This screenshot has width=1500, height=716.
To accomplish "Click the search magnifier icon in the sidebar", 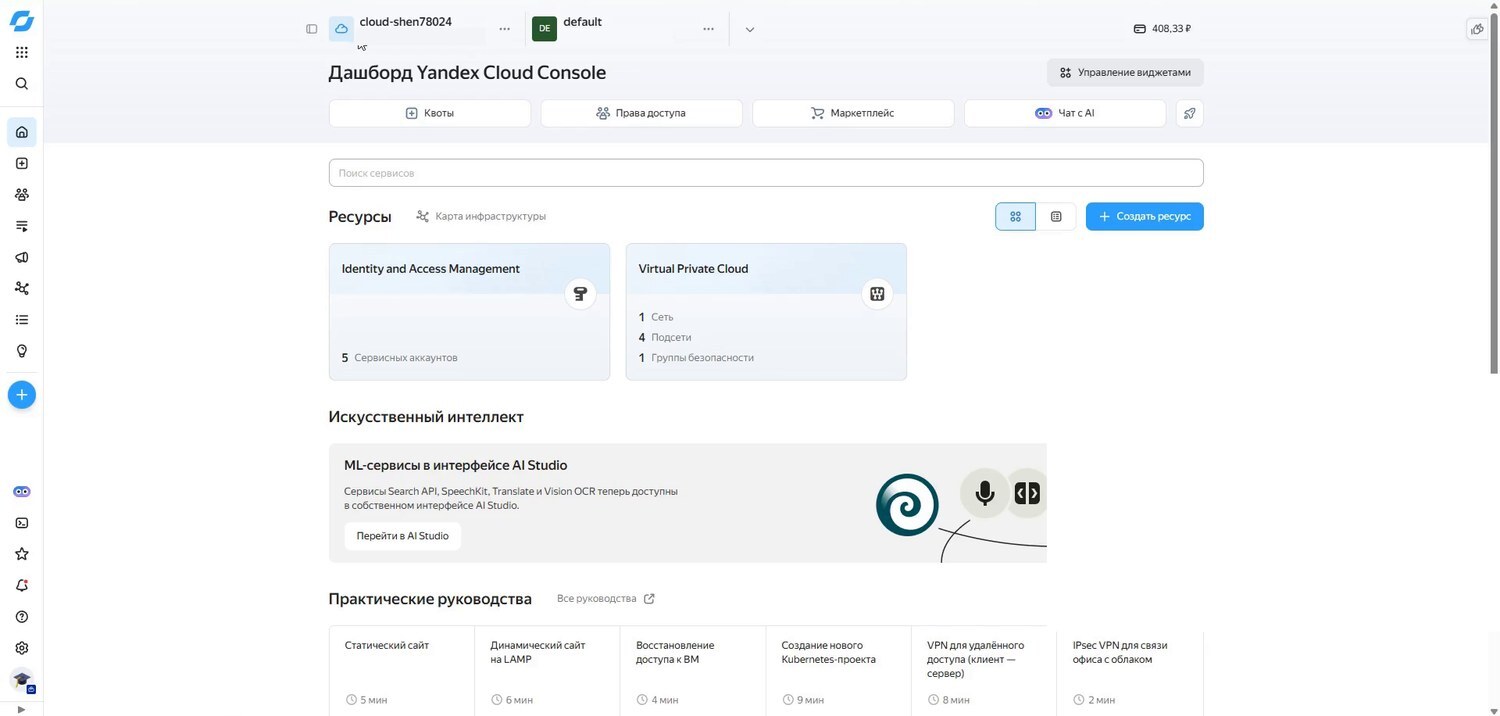I will (22, 84).
